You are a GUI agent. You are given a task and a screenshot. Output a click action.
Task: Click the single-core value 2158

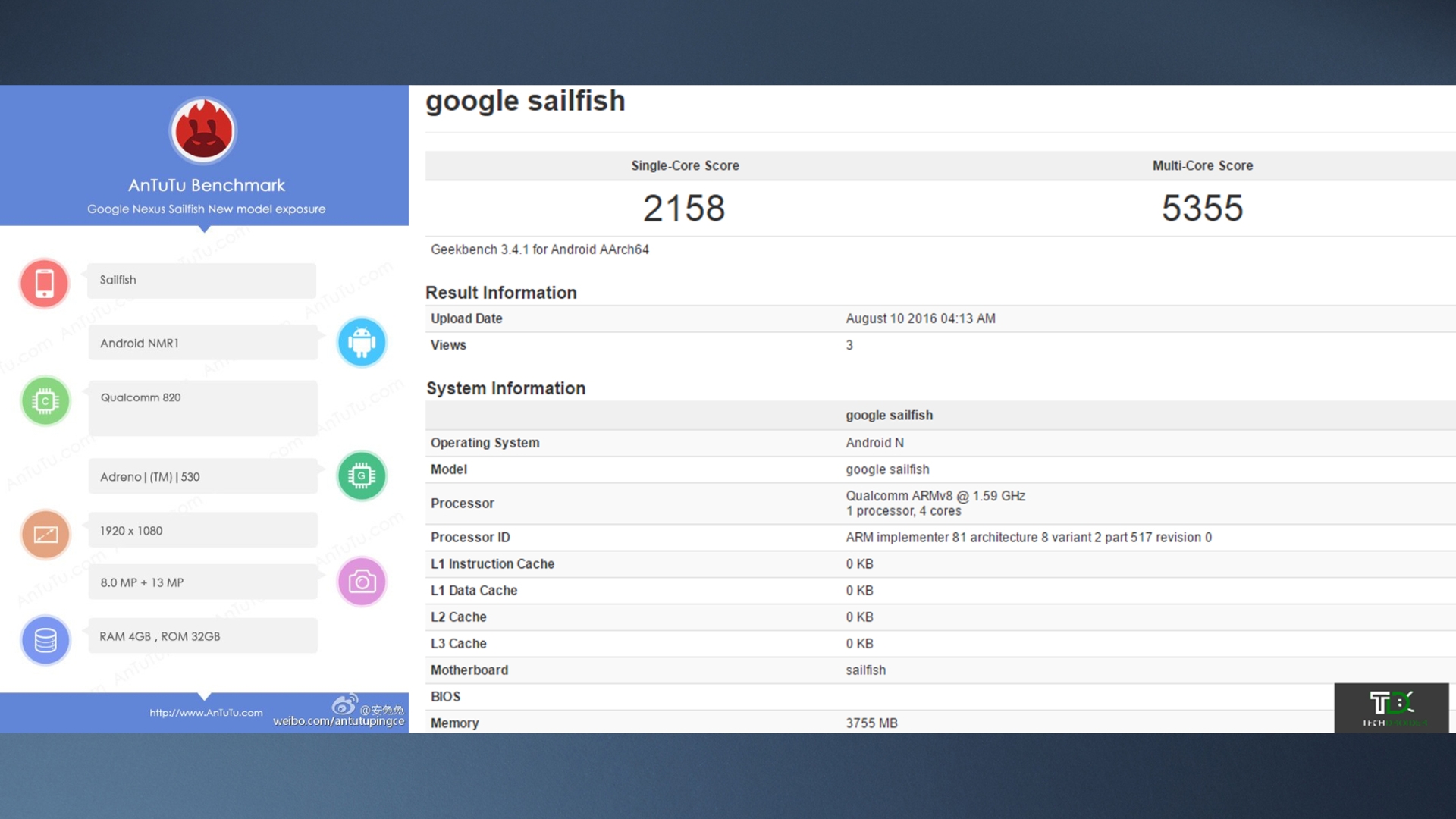pos(684,208)
